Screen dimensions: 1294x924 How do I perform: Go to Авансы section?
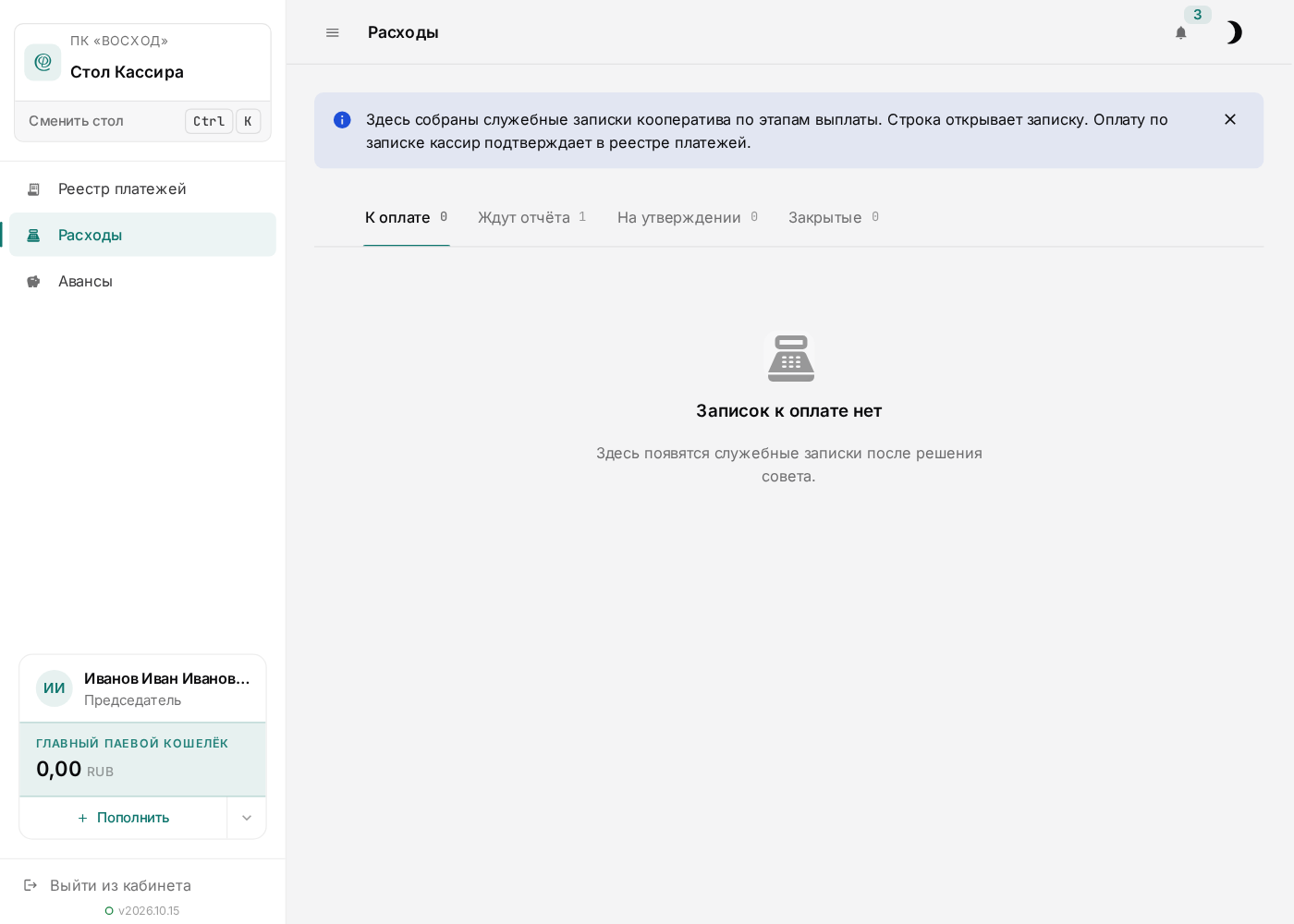[142, 281]
